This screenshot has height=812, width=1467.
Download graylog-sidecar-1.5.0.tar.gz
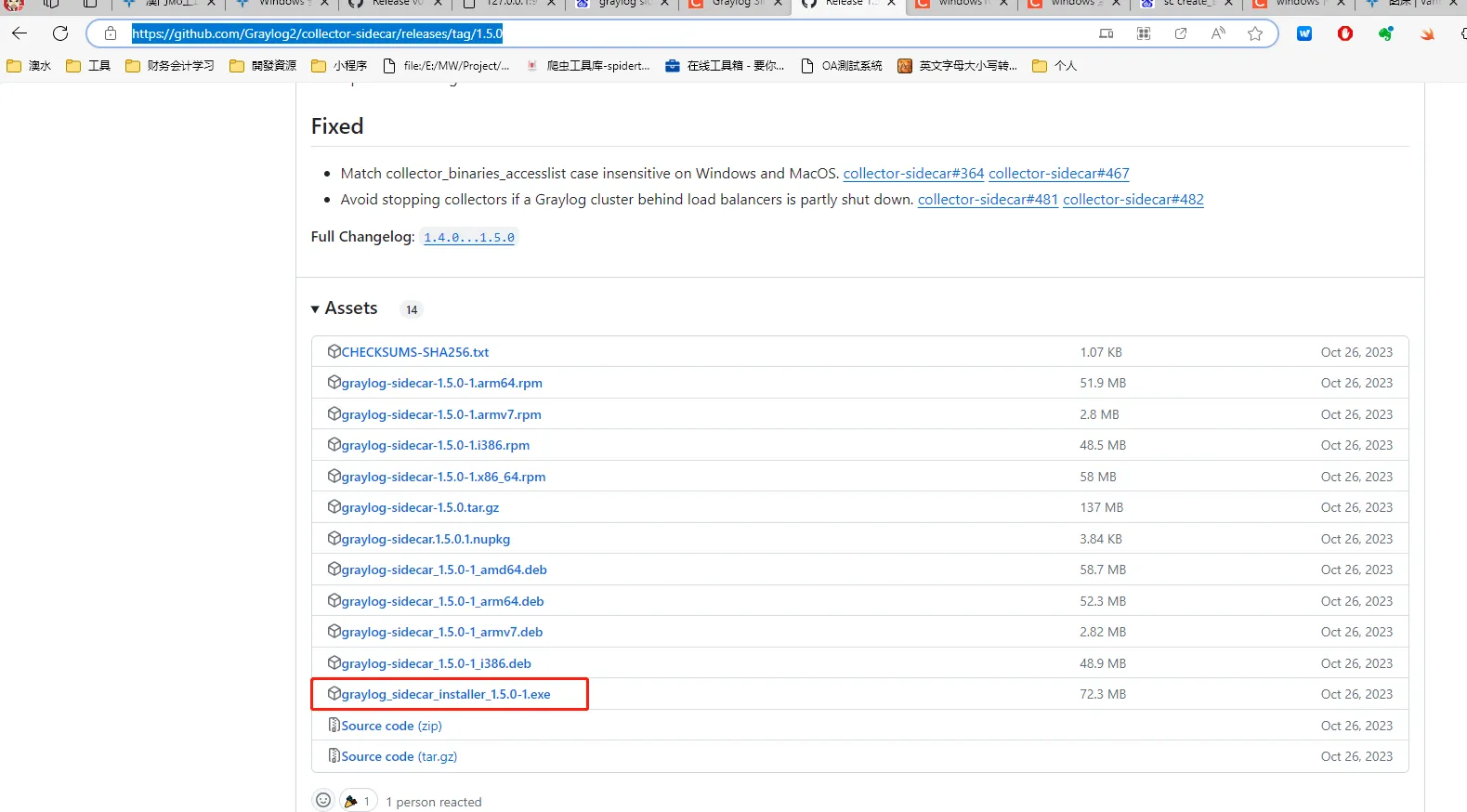[420, 507]
